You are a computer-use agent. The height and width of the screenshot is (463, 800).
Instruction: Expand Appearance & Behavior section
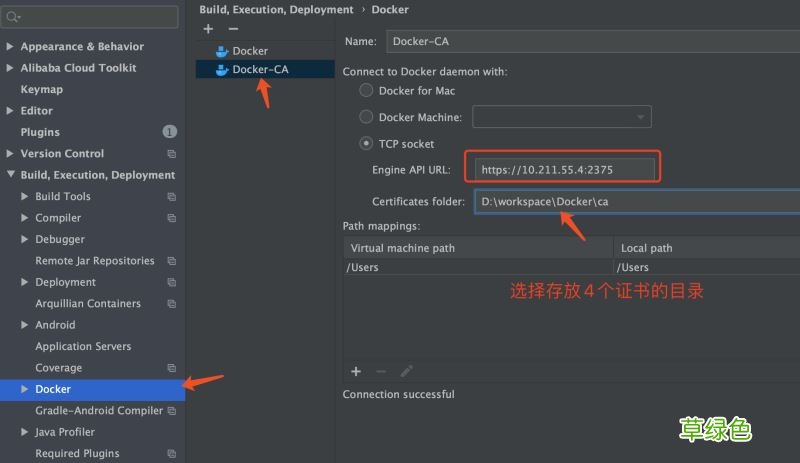(x=10, y=46)
